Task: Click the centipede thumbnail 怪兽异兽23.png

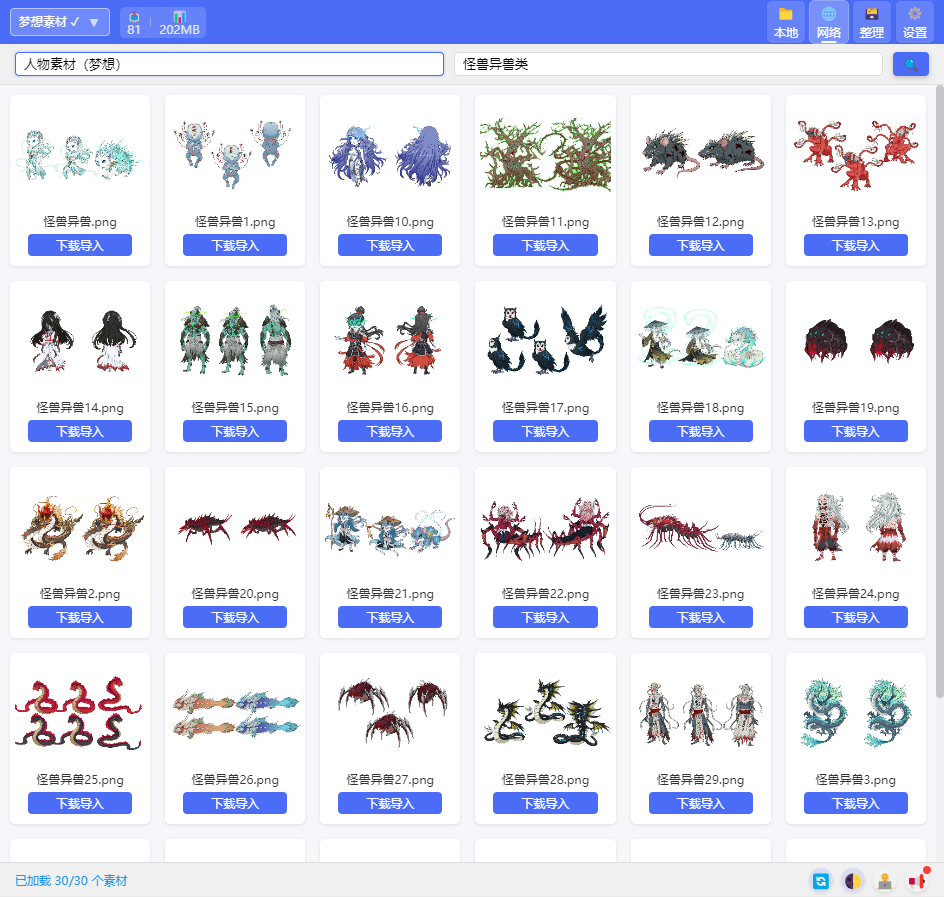Action: pos(701,528)
